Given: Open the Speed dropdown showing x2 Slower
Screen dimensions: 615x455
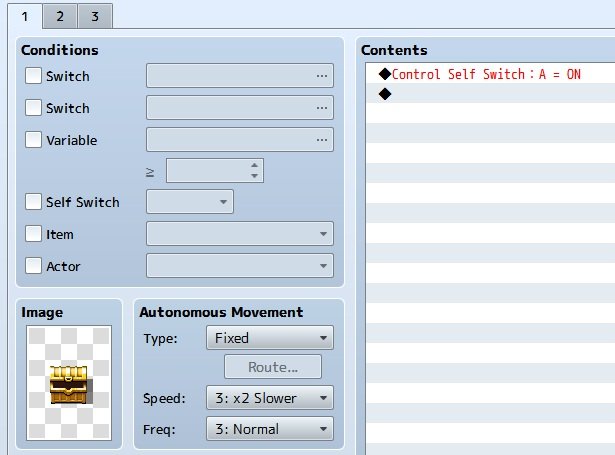Looking at the screenshot, I should 270,398.
